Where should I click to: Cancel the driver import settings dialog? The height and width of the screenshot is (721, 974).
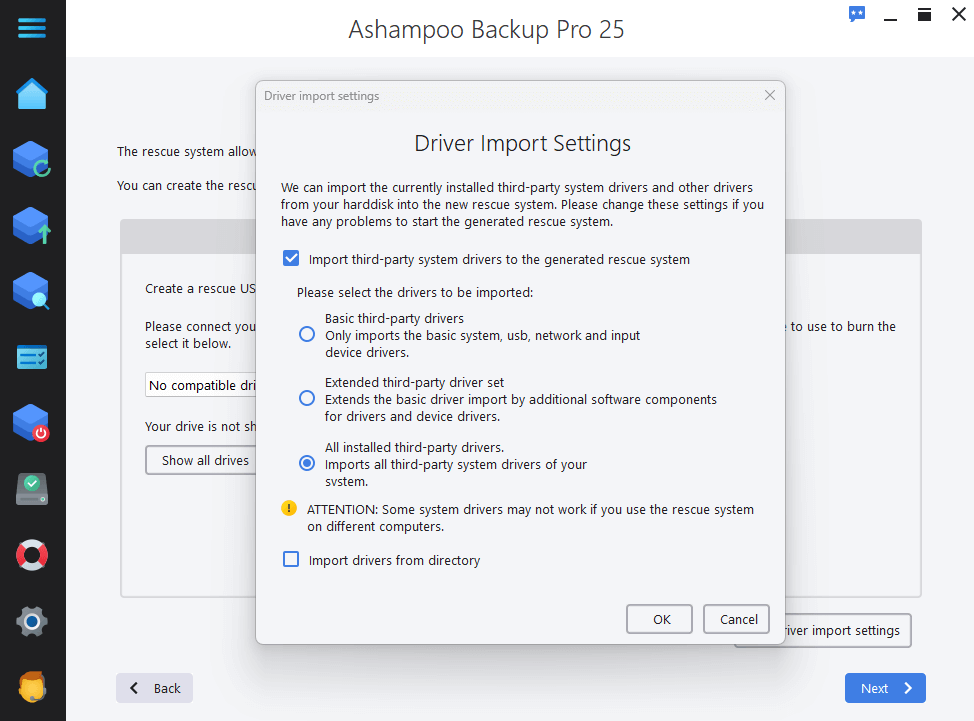click(736, 618)
